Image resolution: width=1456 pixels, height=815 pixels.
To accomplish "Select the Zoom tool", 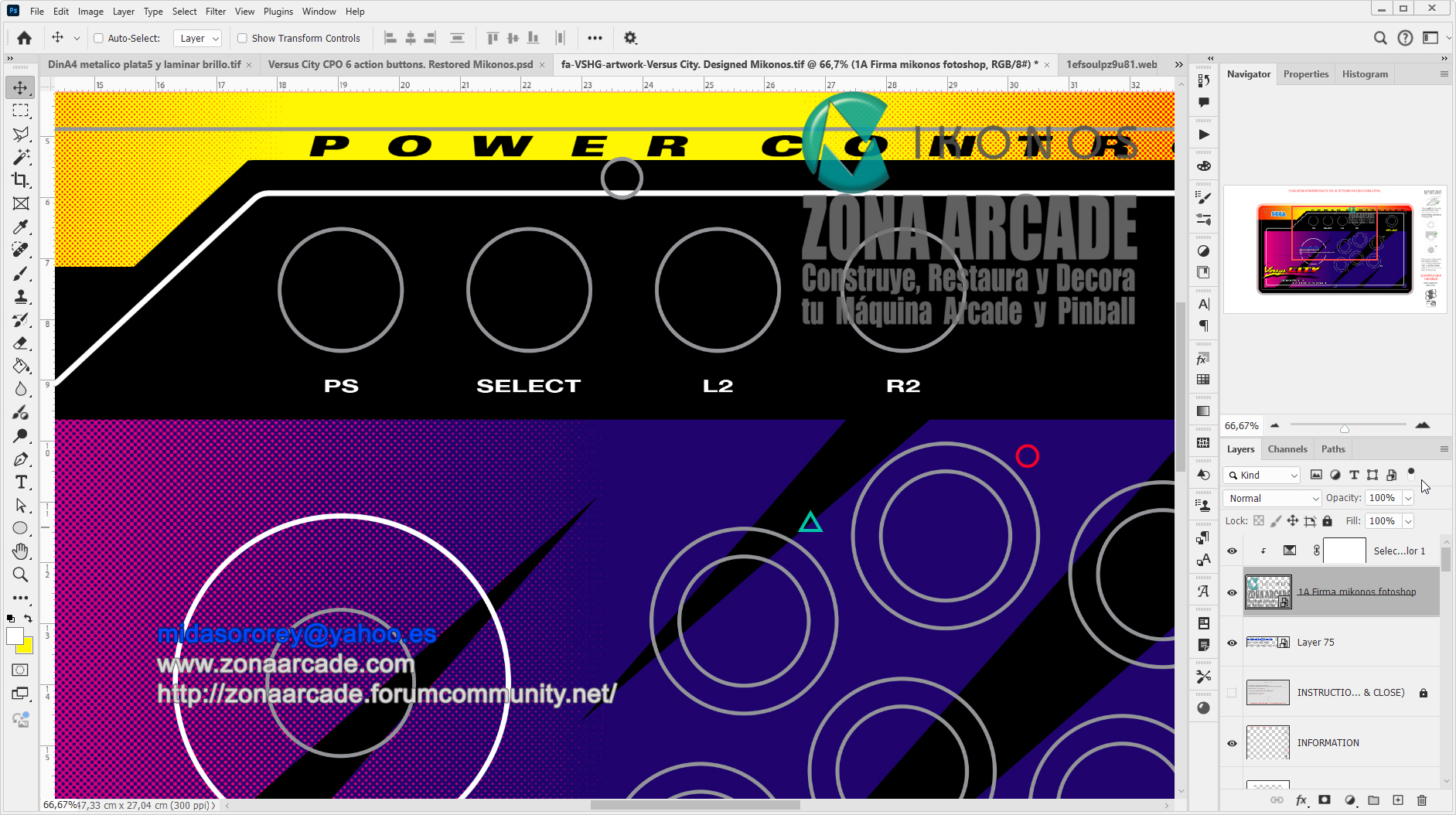I will [21, 575].
